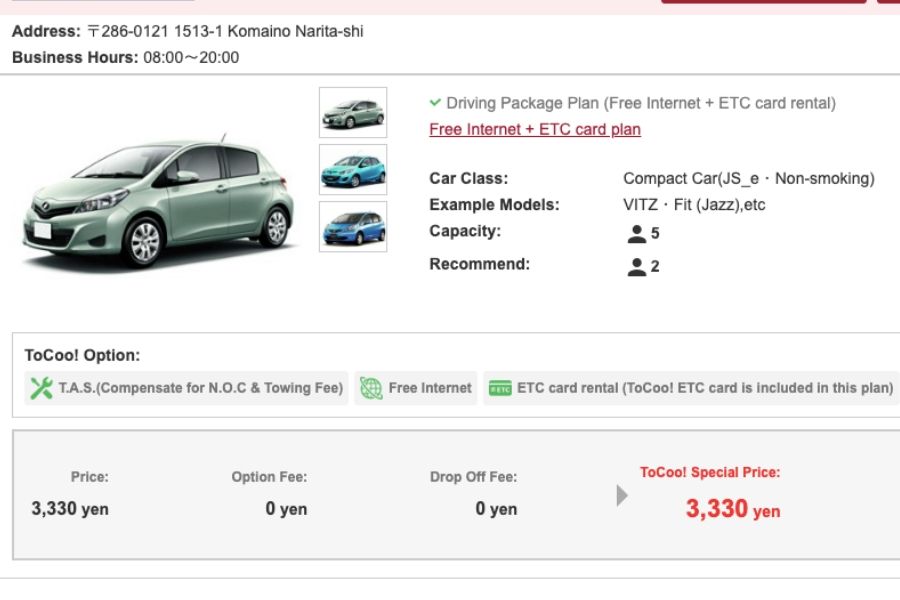Click the Free Internet globe icon
900x600 pixels.
[x=371, y=388]
